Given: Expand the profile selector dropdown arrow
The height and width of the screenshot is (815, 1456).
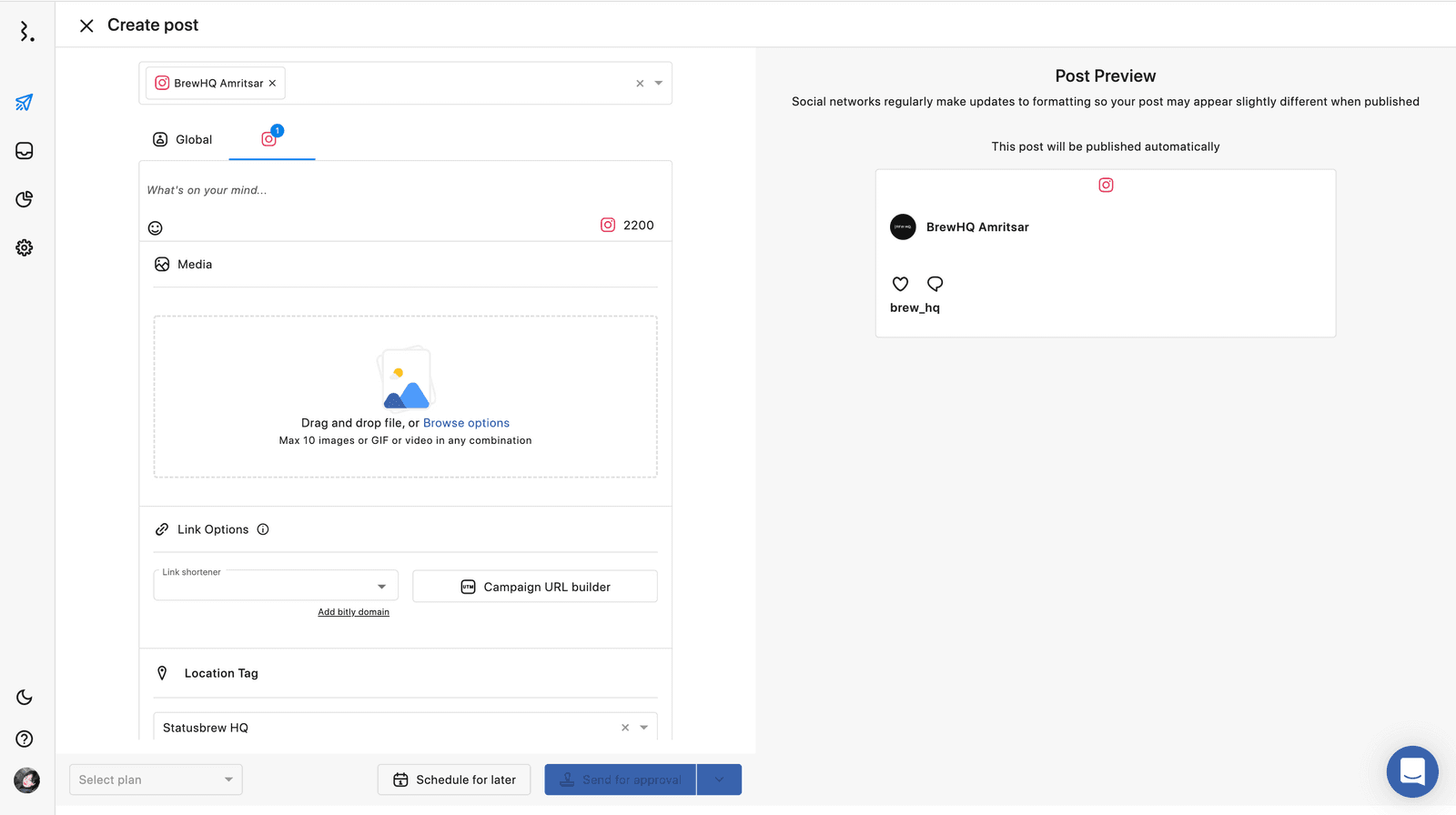Looking at the screenshot, I should click(x=659, y=84).
